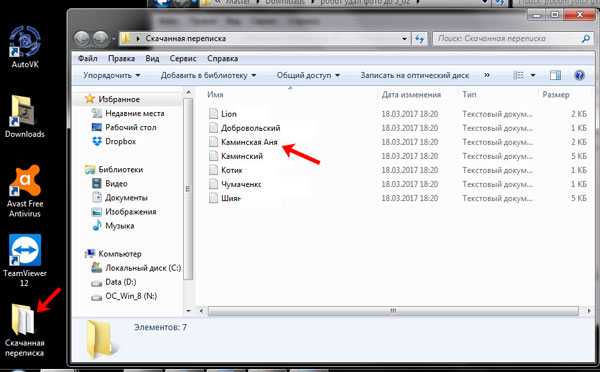Show hidden toolbar commands via chevron
This screenshot has height=372, width=600.
[x=487, y=75]
